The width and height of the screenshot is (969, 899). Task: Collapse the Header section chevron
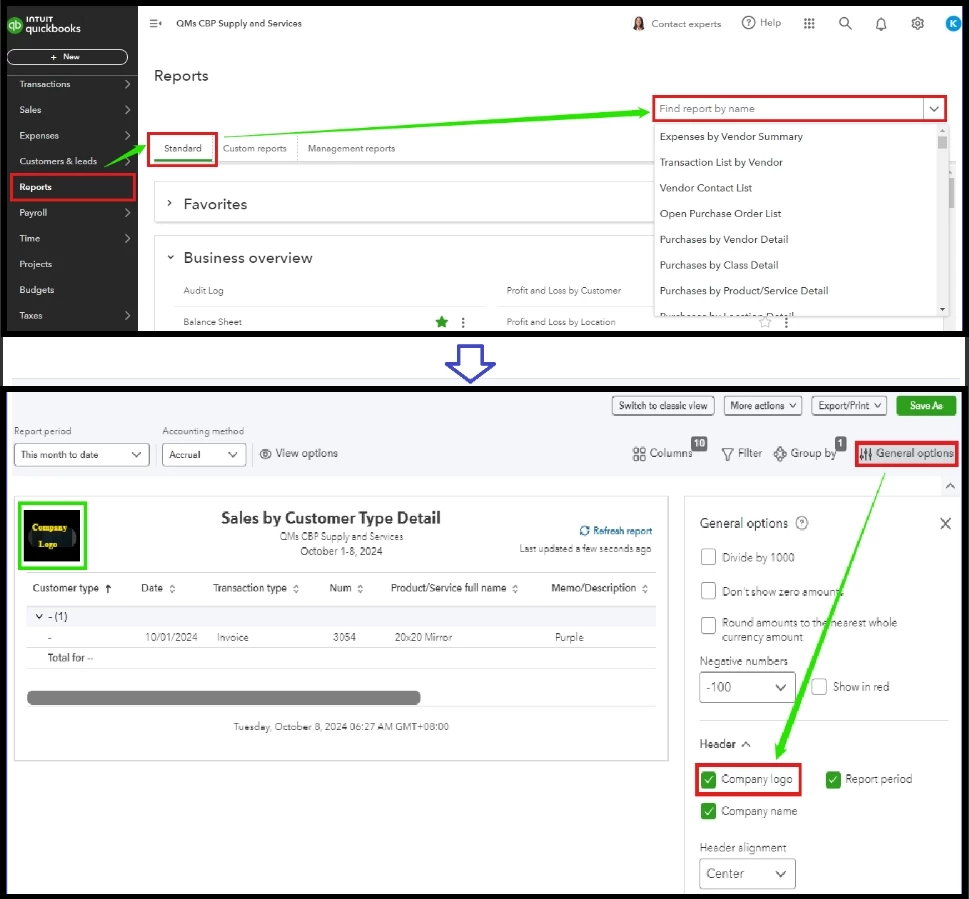[746, 745]
